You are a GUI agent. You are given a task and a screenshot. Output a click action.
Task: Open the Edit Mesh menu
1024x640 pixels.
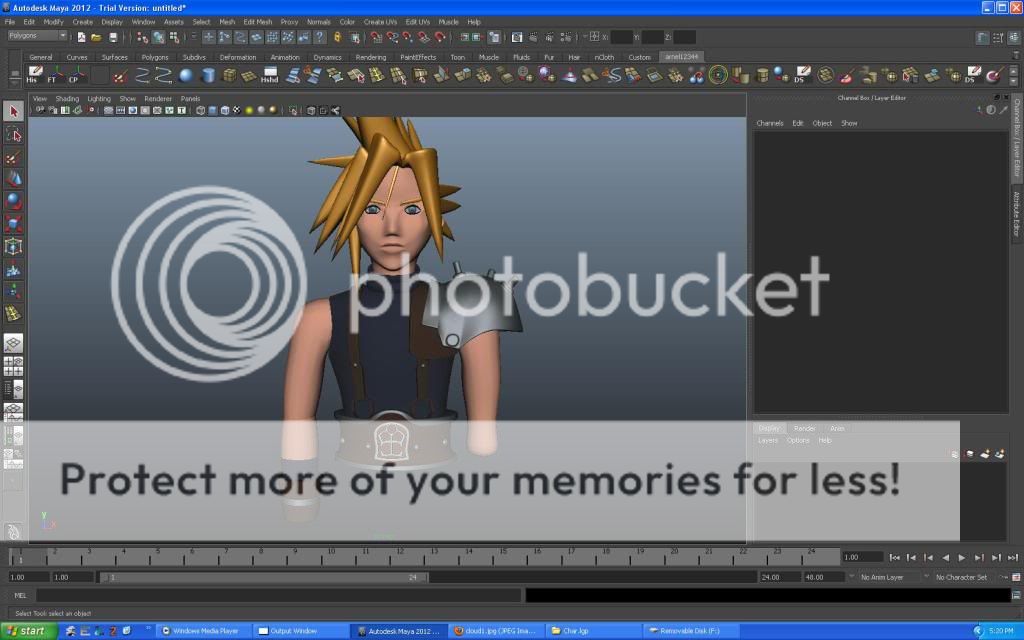(x=258, y=22)
